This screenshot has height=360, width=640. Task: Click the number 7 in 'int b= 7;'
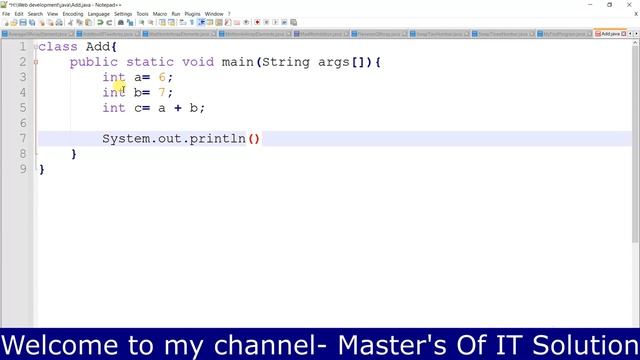point(162,93)
